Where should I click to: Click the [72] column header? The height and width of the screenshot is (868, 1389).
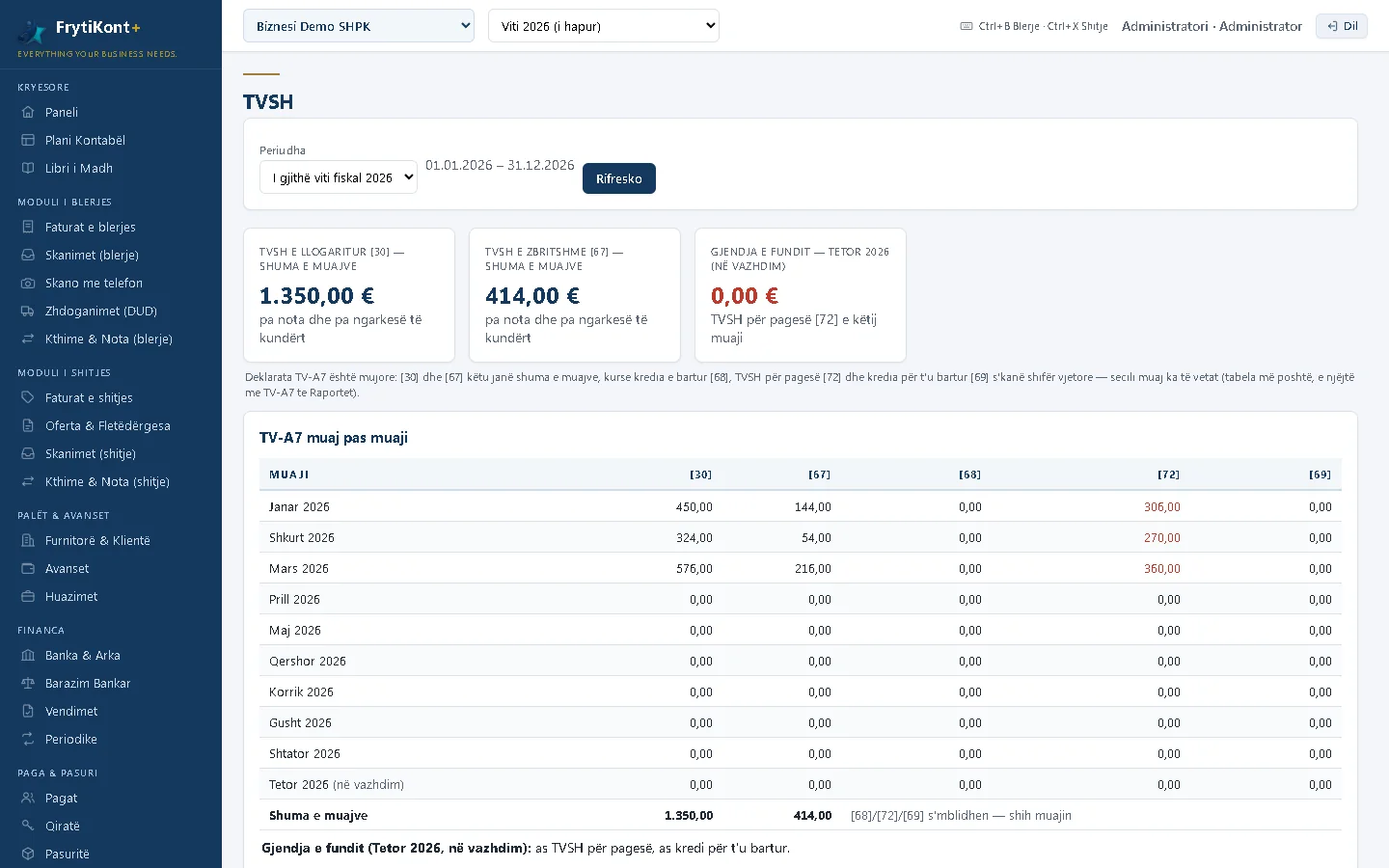pos(1169,475)
